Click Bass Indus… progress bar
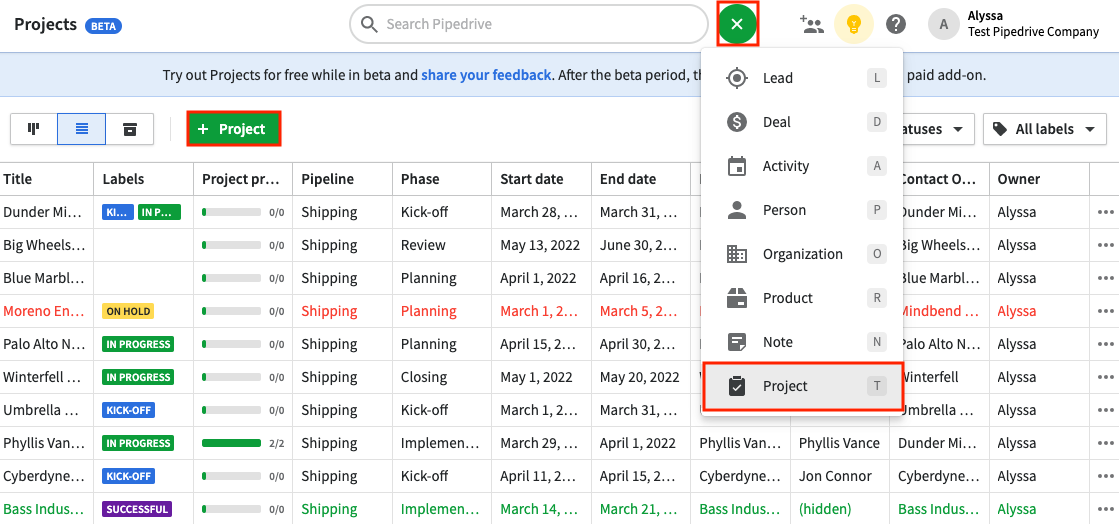 [231, 509]
